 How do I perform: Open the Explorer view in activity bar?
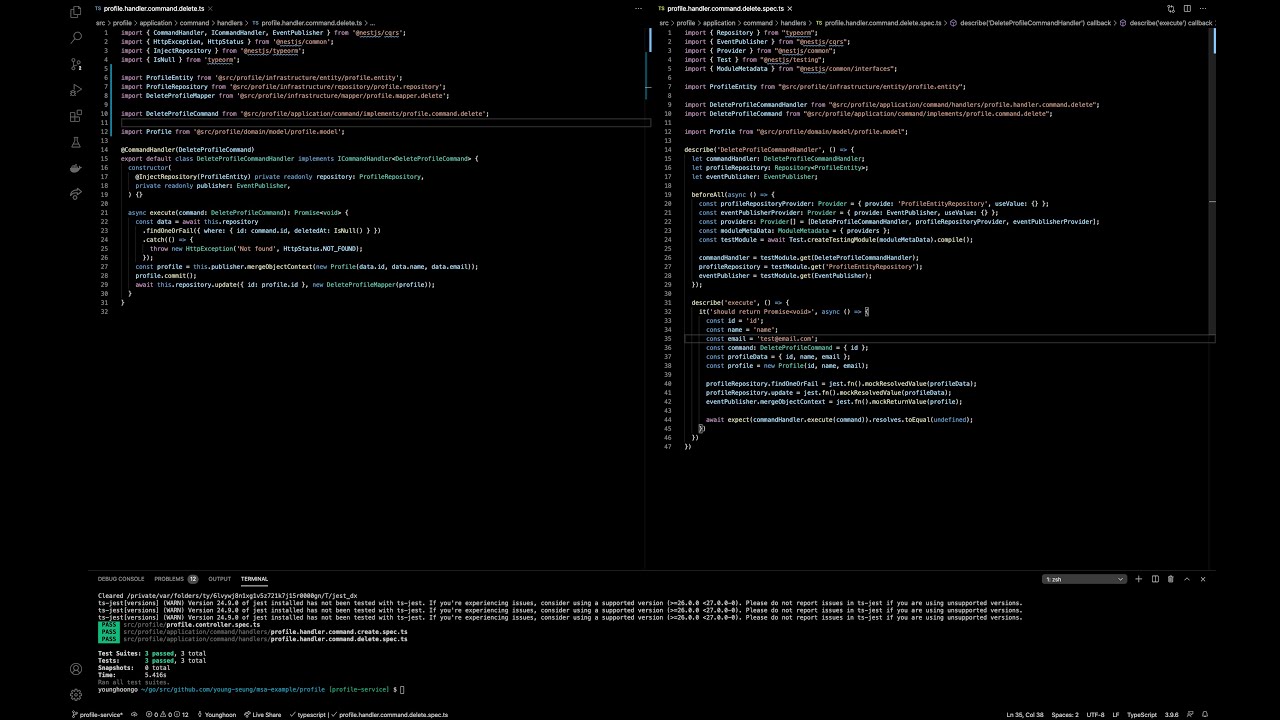tap(76, 12)
